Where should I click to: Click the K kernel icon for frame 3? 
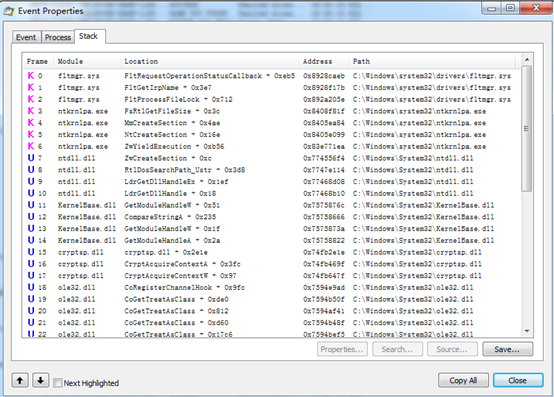pyautogui.click(x=31, y=111)
